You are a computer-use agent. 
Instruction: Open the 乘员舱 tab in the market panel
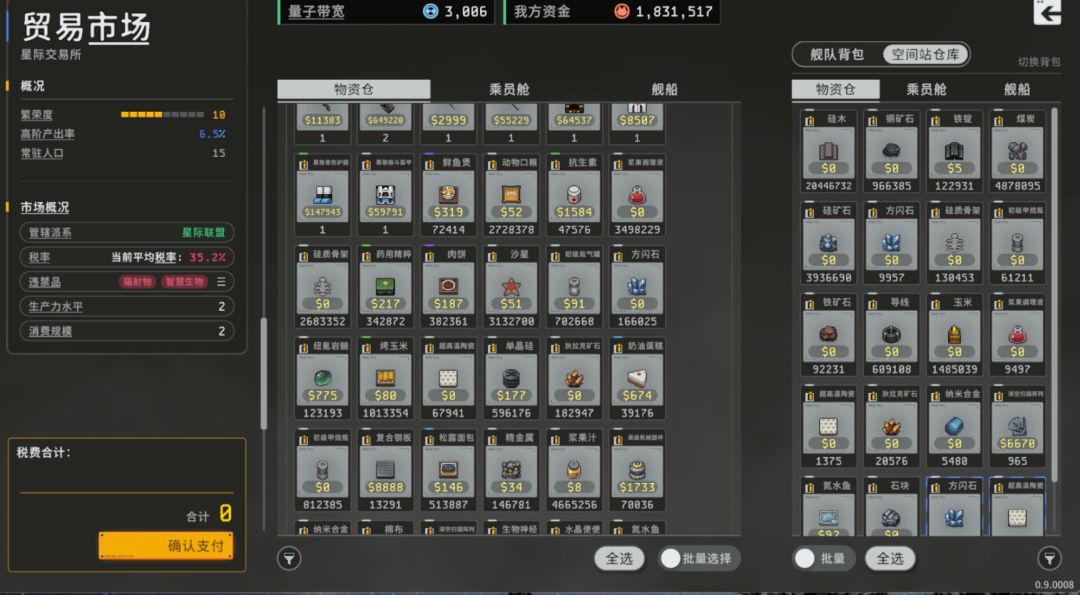[x=509, y=90]
